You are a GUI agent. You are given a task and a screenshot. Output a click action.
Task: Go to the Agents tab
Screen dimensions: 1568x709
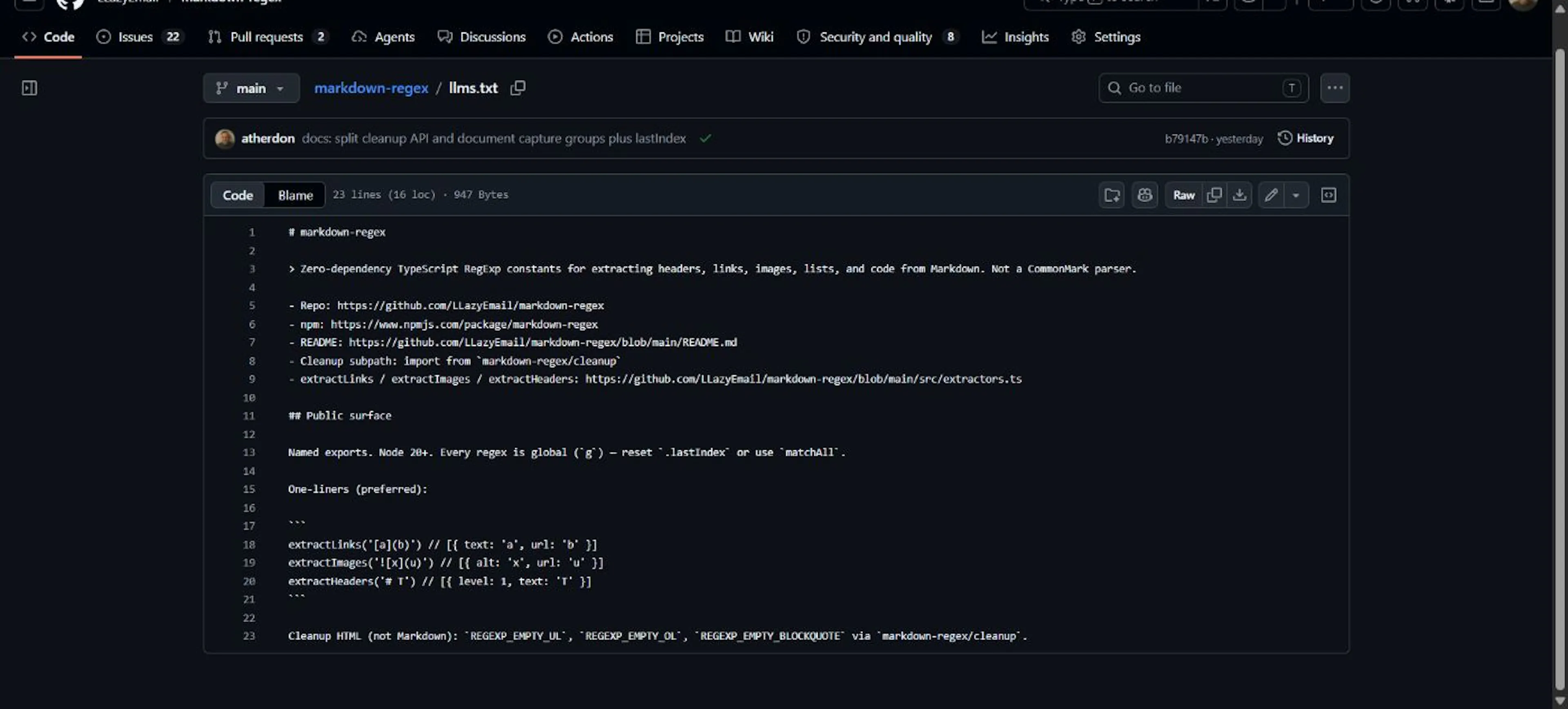(383, 37)
